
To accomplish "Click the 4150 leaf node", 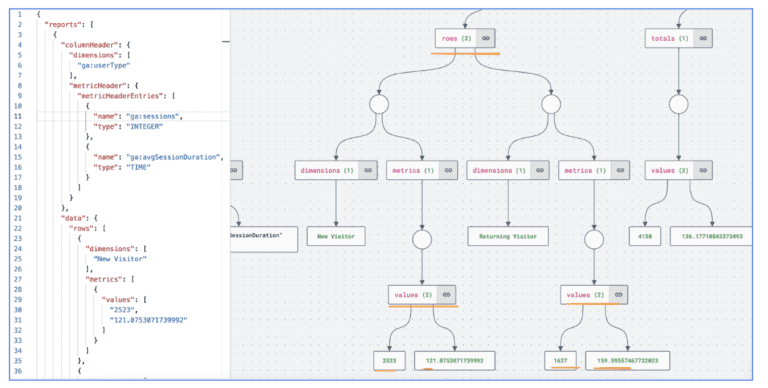I will 645,236.
